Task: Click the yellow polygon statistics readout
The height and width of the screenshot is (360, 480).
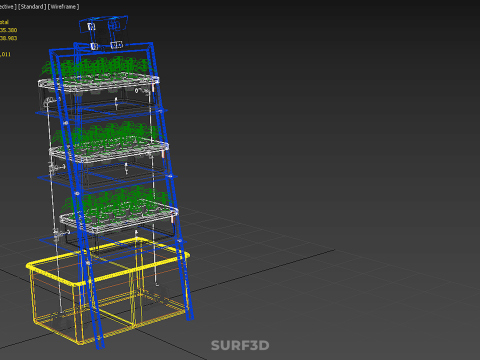Action: [x=8, y=38]
